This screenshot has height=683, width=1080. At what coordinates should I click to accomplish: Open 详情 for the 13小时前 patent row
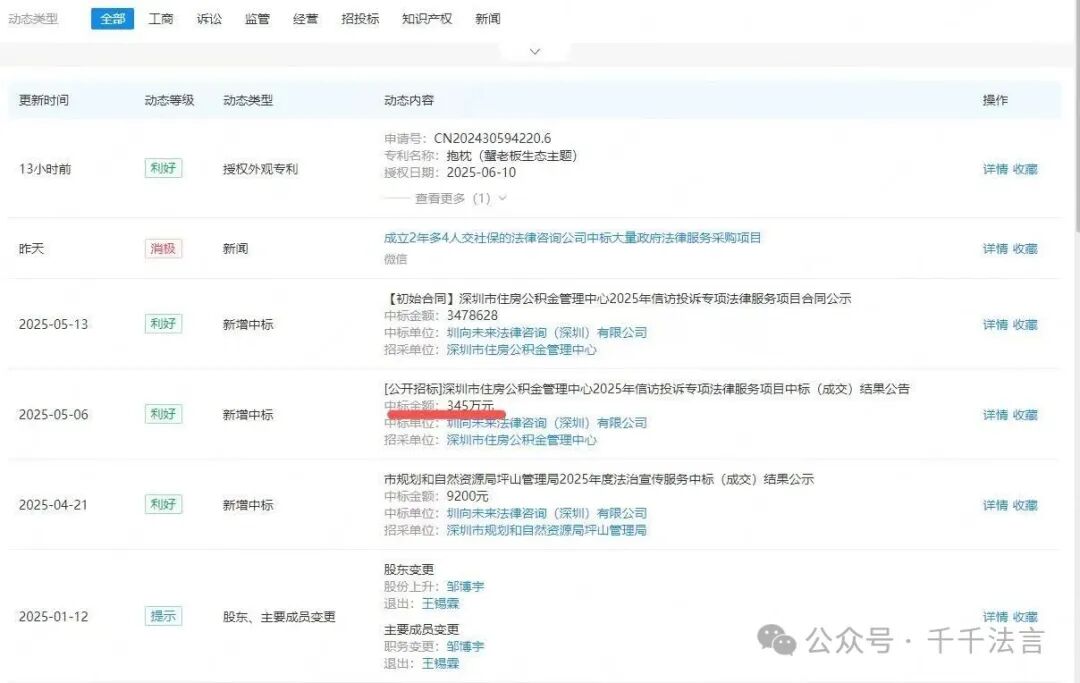(995, 169)
